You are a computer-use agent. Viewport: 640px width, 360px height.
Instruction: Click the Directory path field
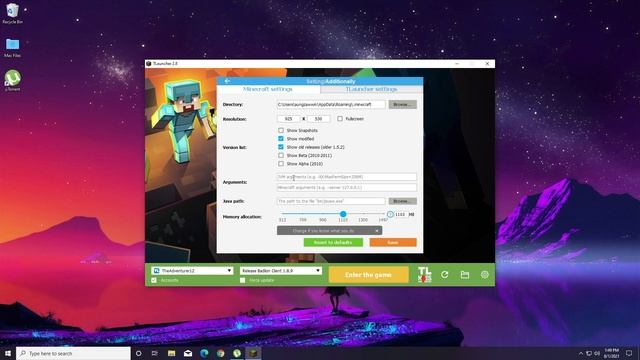point(331,104)
